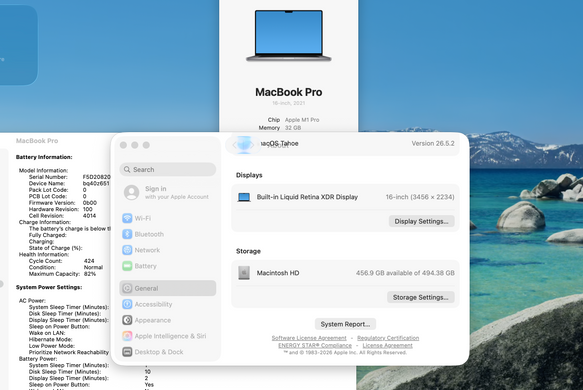
Task: Select the Battery sidebar label
Action: (x=145, y=266)
